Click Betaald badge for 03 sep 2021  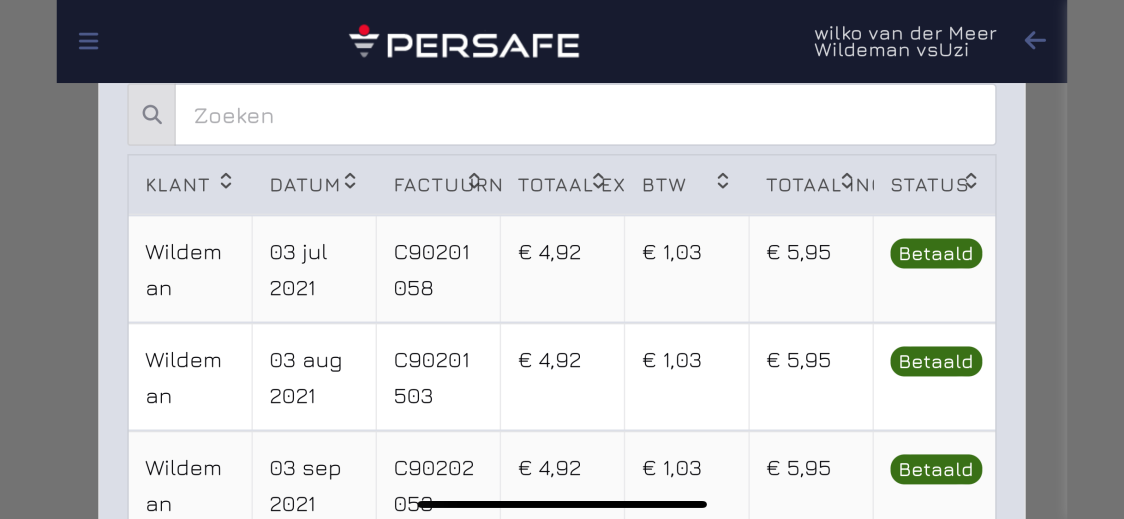click(935, 470)
